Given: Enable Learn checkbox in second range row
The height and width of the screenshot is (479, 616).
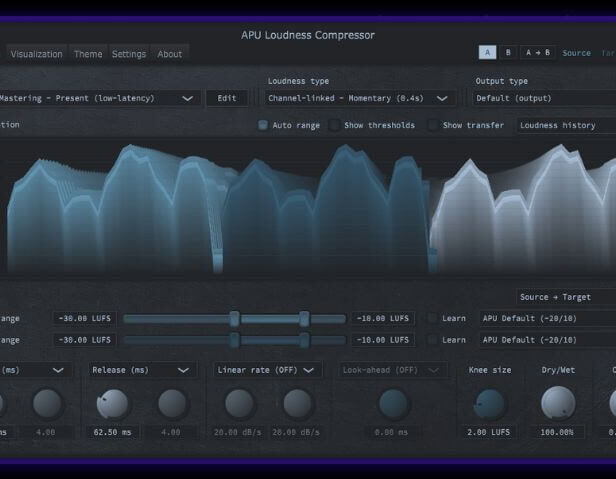Looking at the screenshot, I should coord(432,340).
